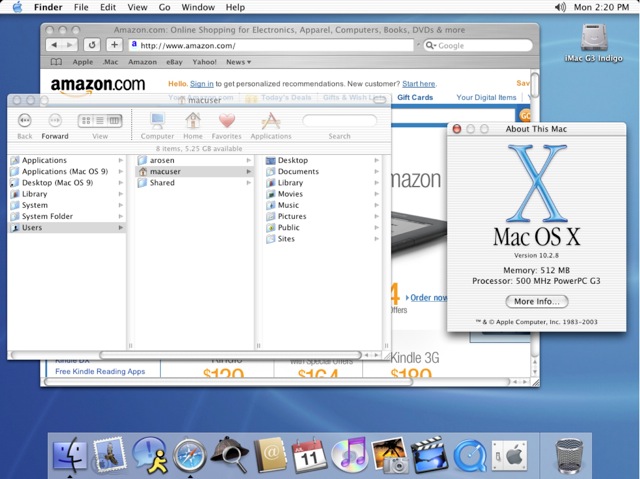Click More Info button
This screenshot has height=479, width=640.
[x=537, y=302]
